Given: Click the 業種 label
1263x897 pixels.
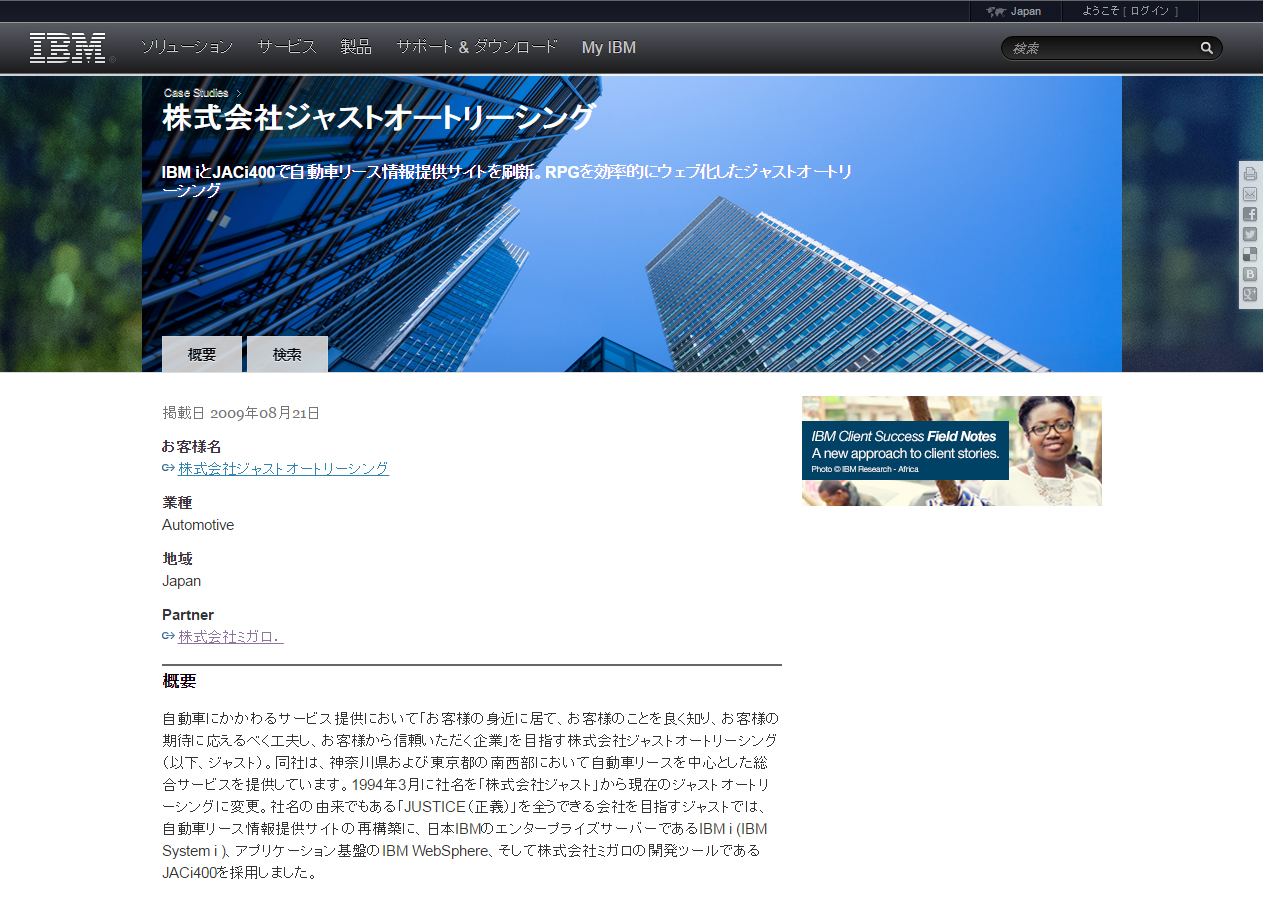Looking at the screenshot, I should coord(177,503).
